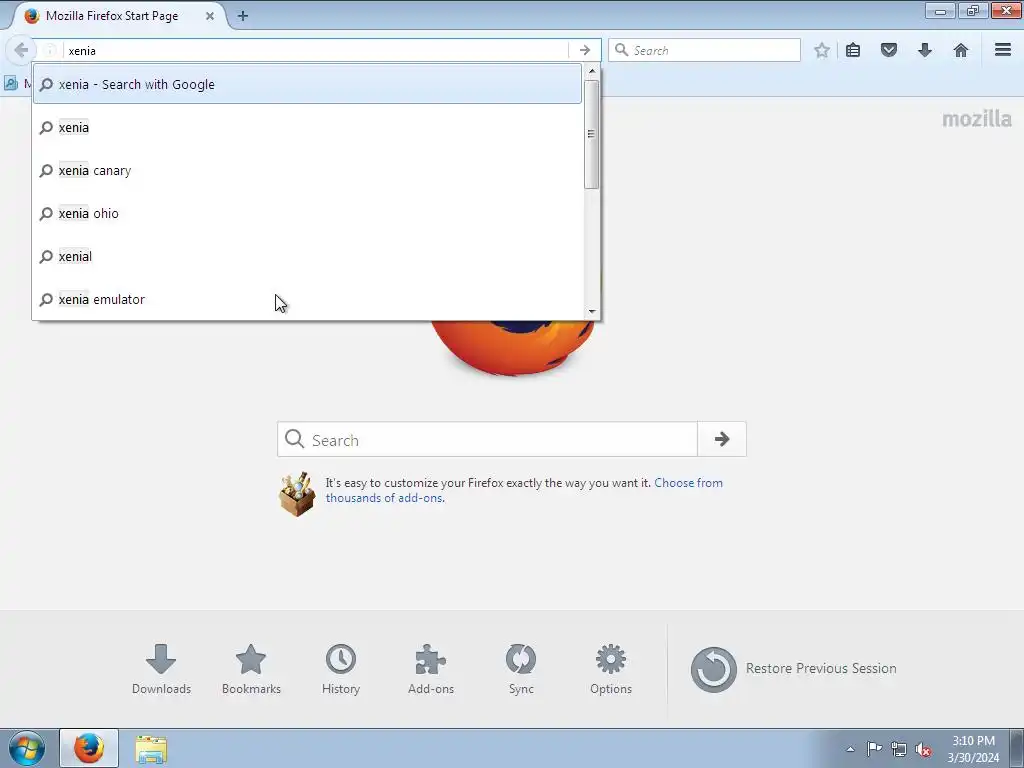Viewport: 1024px width, 768px height.
Task: Open the taskbar clock showing 3:10 PM
Action: (x=973, y=749)
